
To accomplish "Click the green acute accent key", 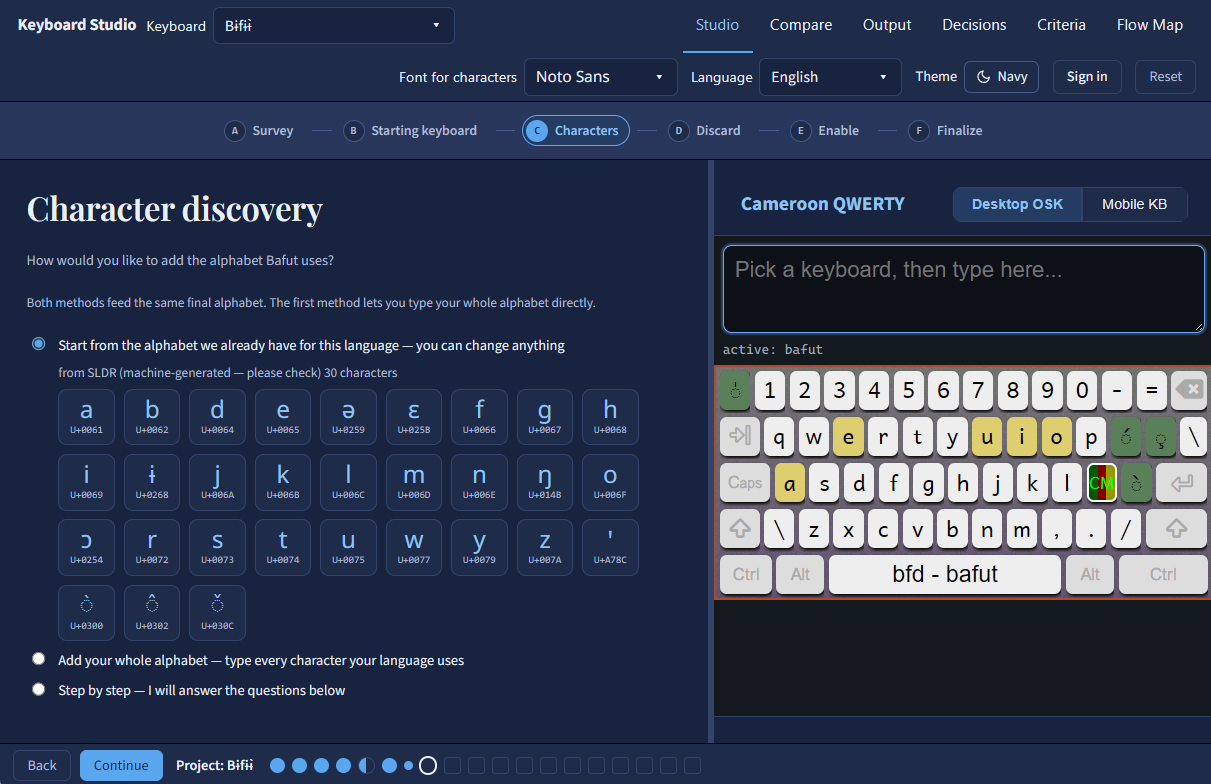I will pos(1126,437).
